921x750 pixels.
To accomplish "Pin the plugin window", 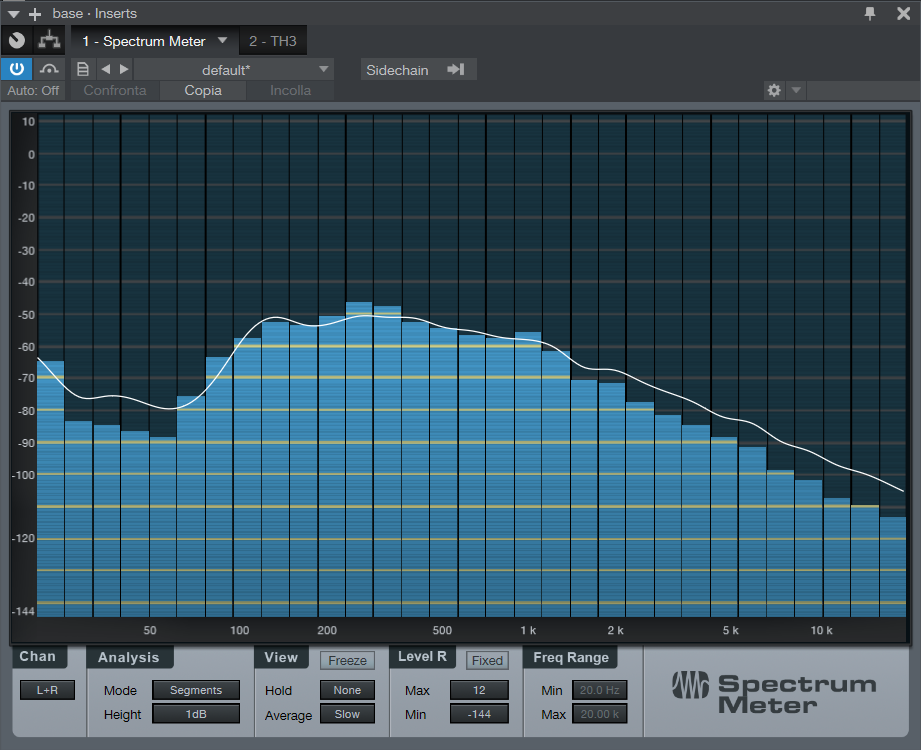I will [x=870, y=13].
